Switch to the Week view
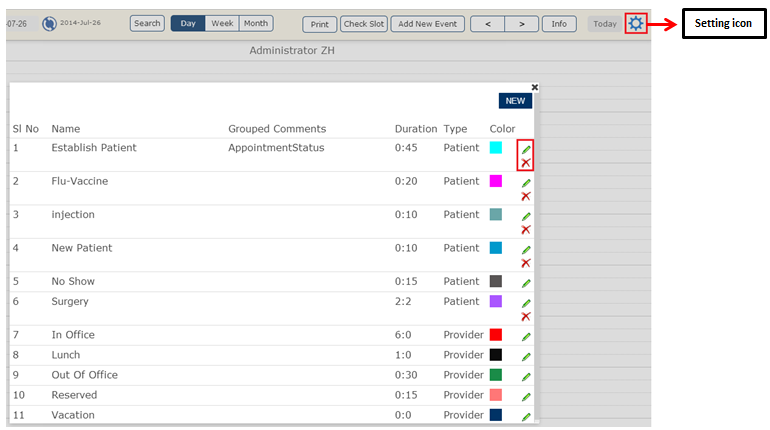 tap(222, 23)
